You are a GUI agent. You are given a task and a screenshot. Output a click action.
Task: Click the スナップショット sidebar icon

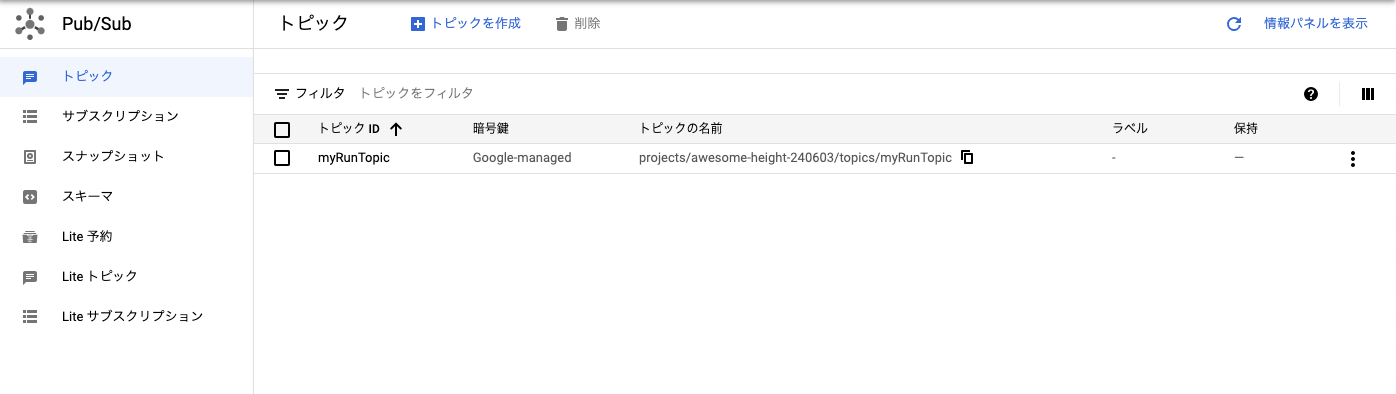tap(30, 157)
